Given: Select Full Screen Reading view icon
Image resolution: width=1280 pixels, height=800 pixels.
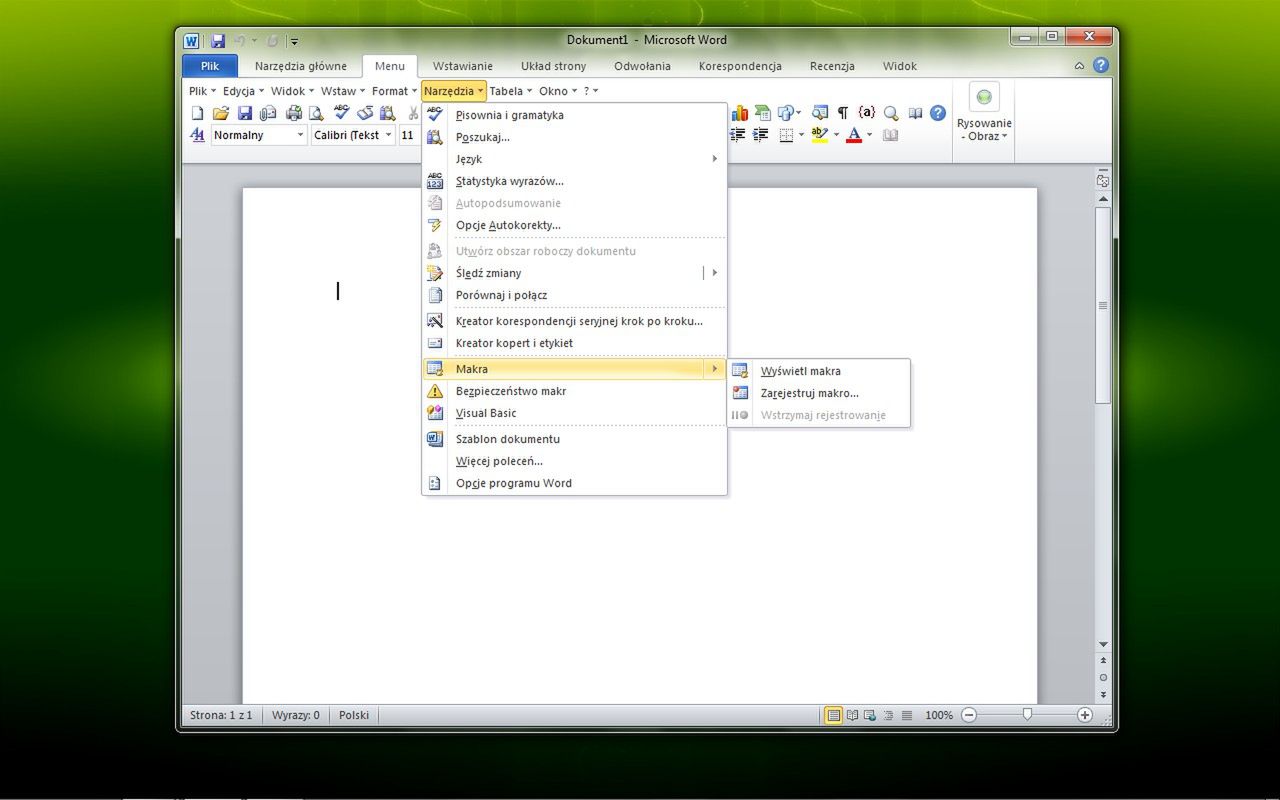Looking at the screenshot, I should [x=852, y=715].
